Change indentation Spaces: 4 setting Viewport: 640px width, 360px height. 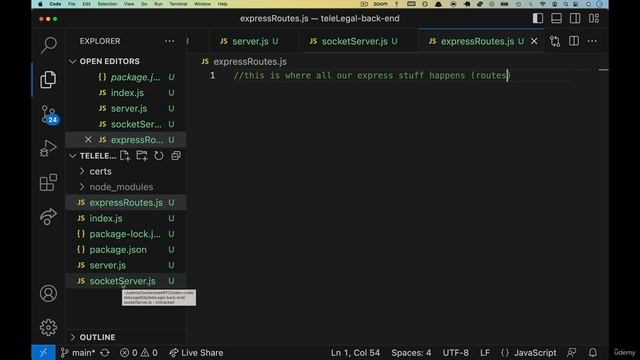click(411, 353)
